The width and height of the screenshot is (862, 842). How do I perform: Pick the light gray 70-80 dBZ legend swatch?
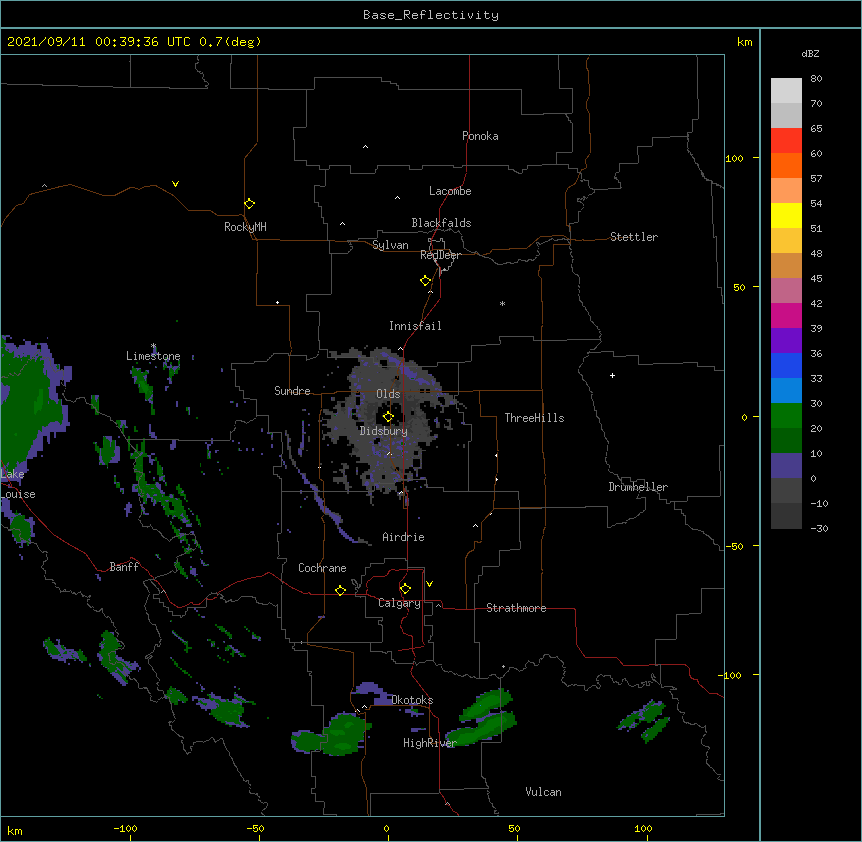point(786,91)
